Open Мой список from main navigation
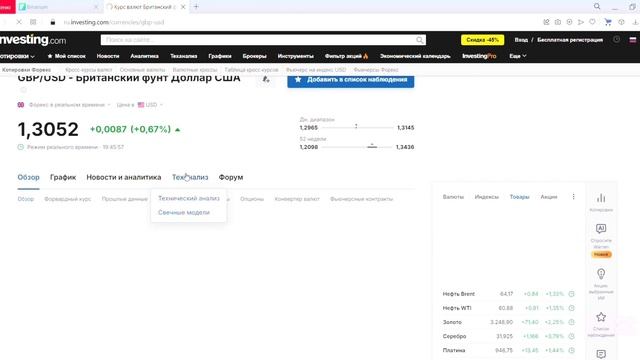640x360 pixels. point(67,56)
